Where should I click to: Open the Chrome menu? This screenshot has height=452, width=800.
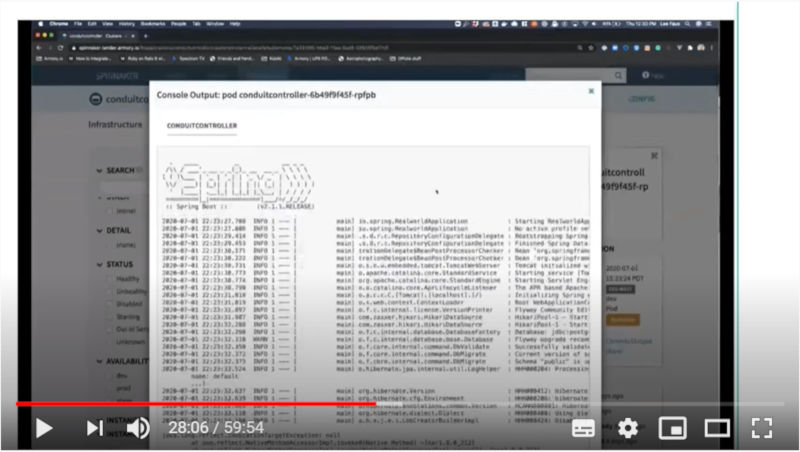tap(59, 23)
